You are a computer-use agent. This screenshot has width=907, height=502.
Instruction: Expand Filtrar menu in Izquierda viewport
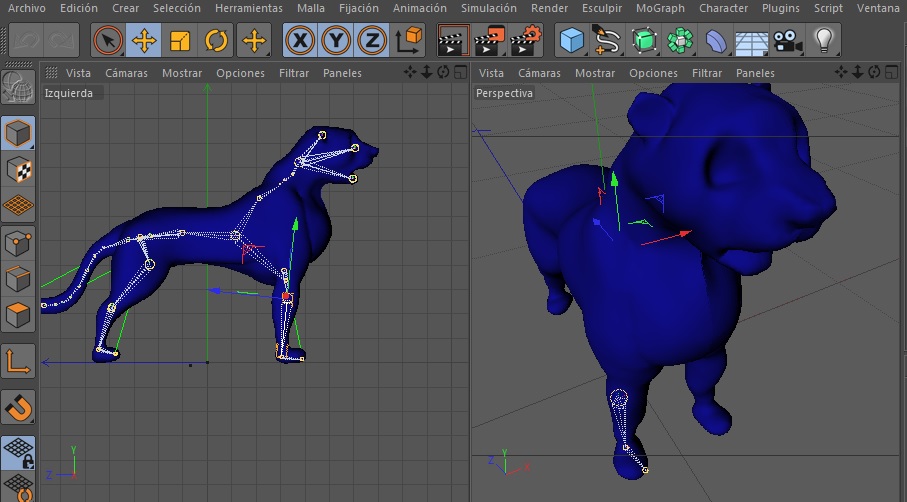point(294,73)
